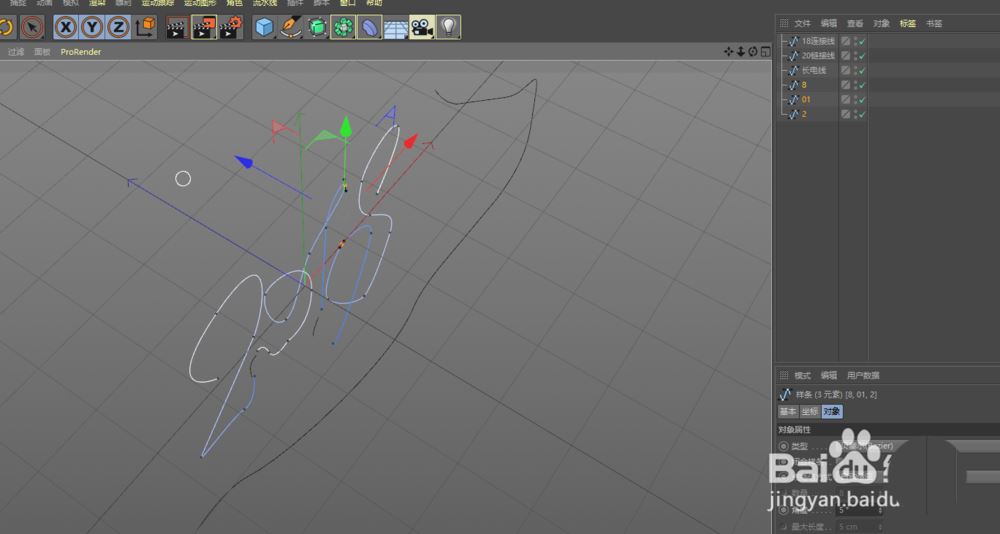The height and width of the screenshot is (534, 1000).
Task: Toggle visibility dots for spline 8
Action: point(855,85)
